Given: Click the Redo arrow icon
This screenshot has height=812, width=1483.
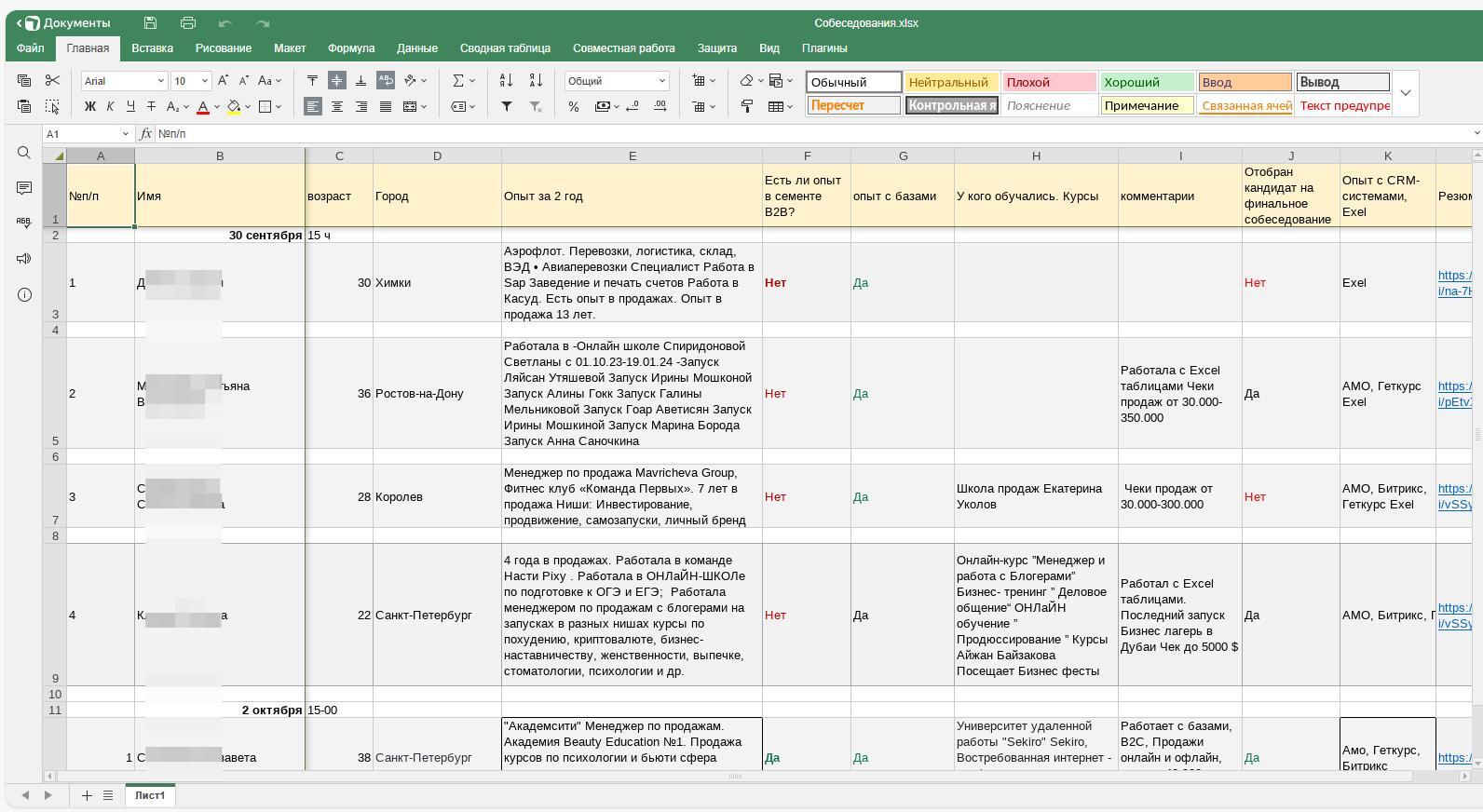Looking at the screenshot, I should (263, 22).
